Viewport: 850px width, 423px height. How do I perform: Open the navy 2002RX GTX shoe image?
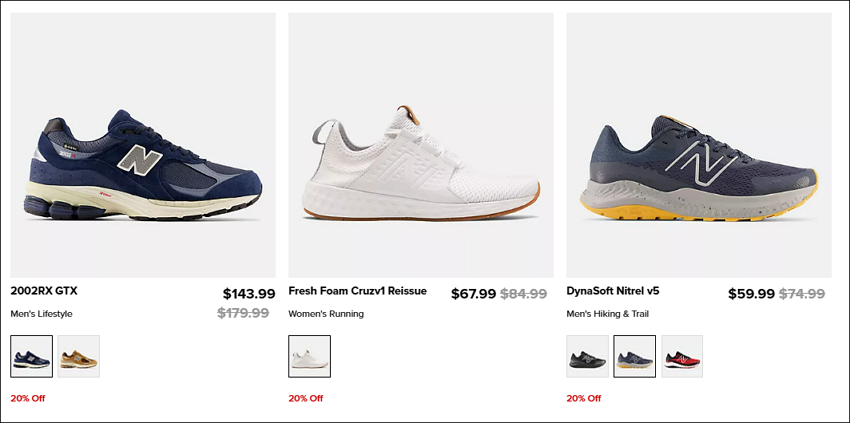[x=143, y=145]
